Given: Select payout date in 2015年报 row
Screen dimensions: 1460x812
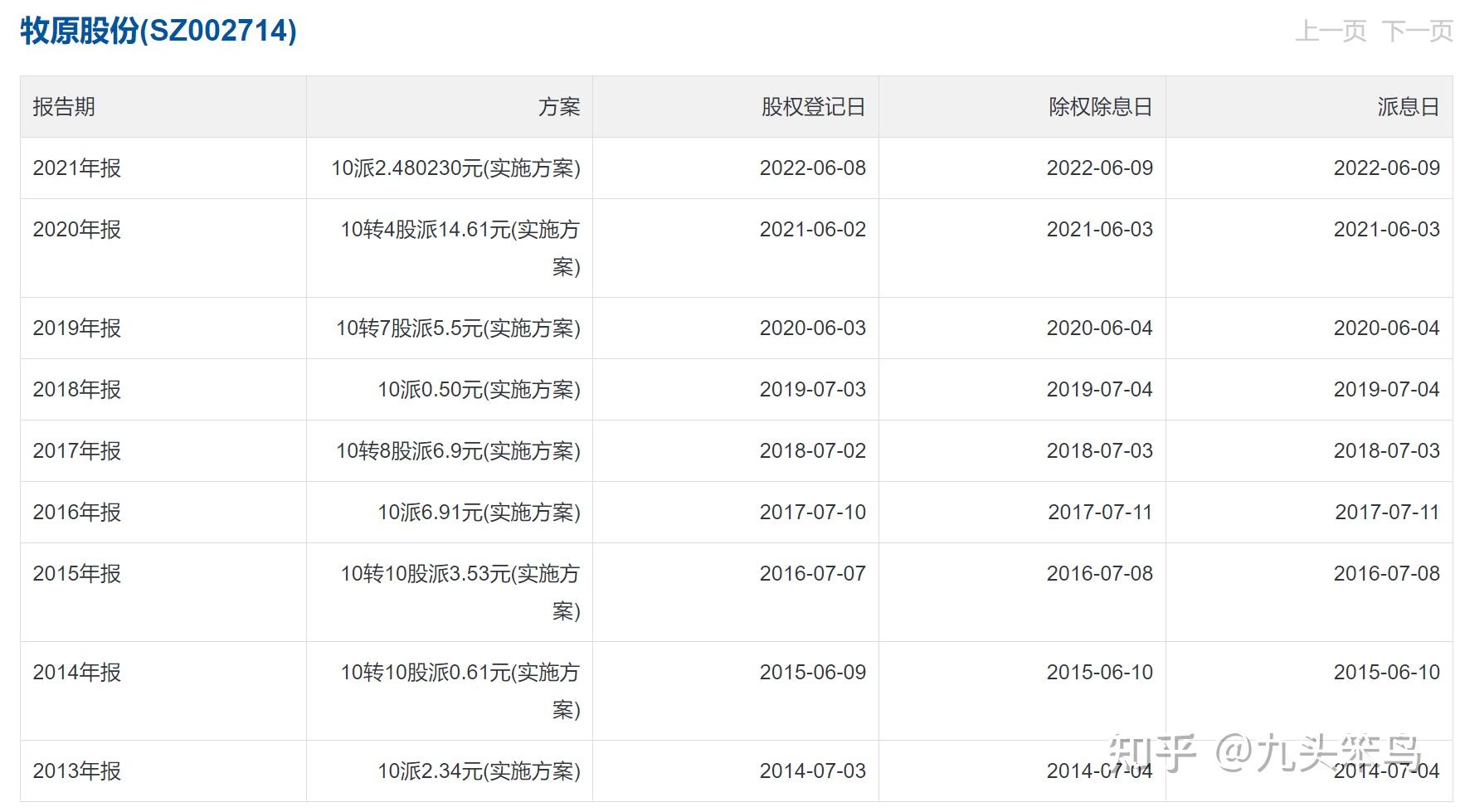Looking at the screenshot, I should 1387,574.
